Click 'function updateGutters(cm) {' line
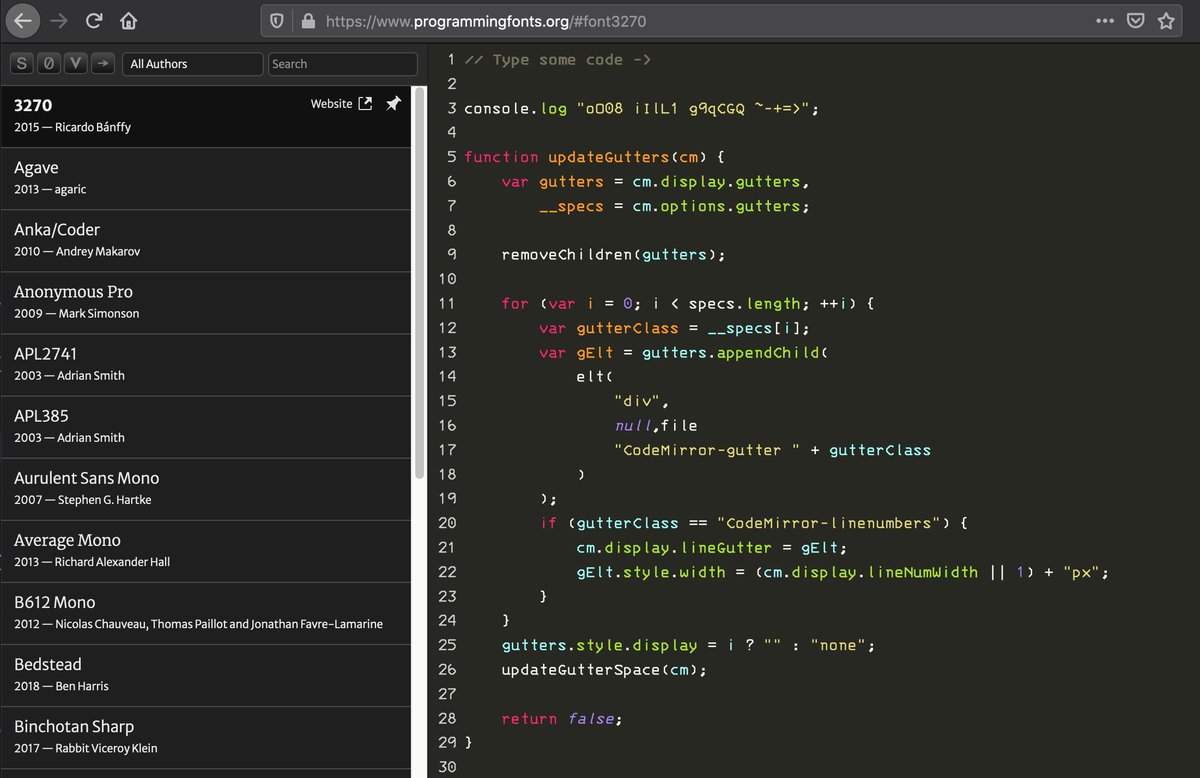The height and width of the screenshot is (778, 1200). click(594, 157)
